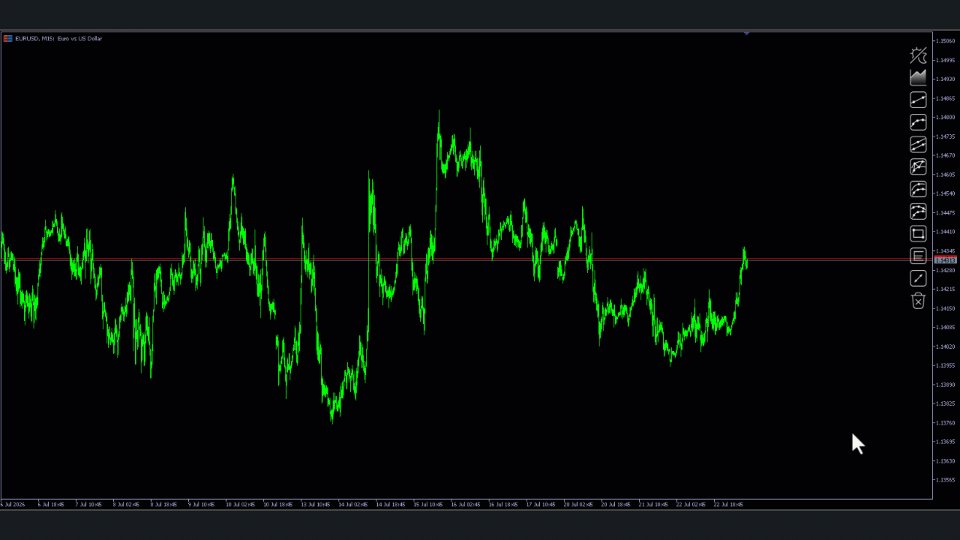
Task: Select the curved line drawing tool
Action: (x=918, y=122)
